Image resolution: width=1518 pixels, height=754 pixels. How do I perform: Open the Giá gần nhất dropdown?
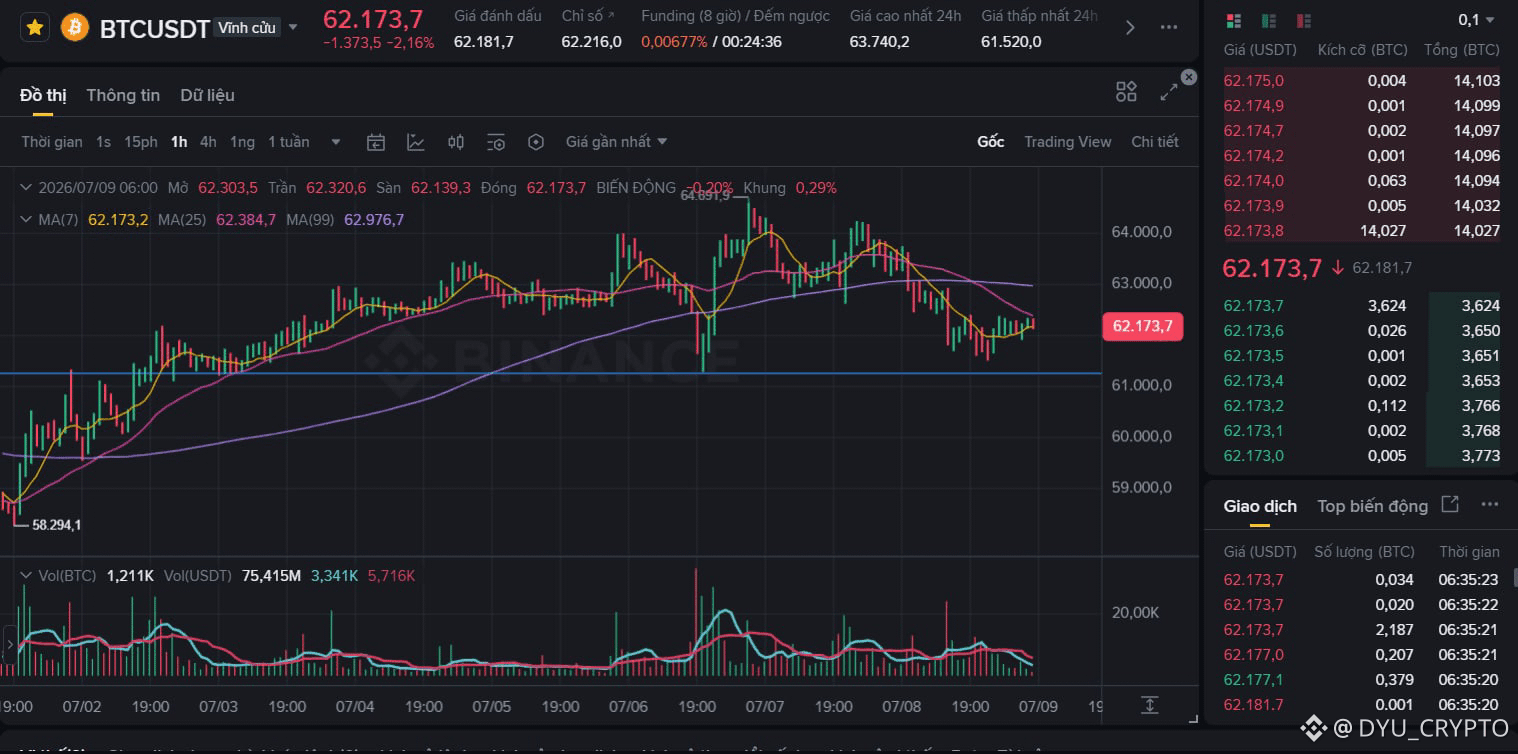pyautogui.click(x=616, y=142)
